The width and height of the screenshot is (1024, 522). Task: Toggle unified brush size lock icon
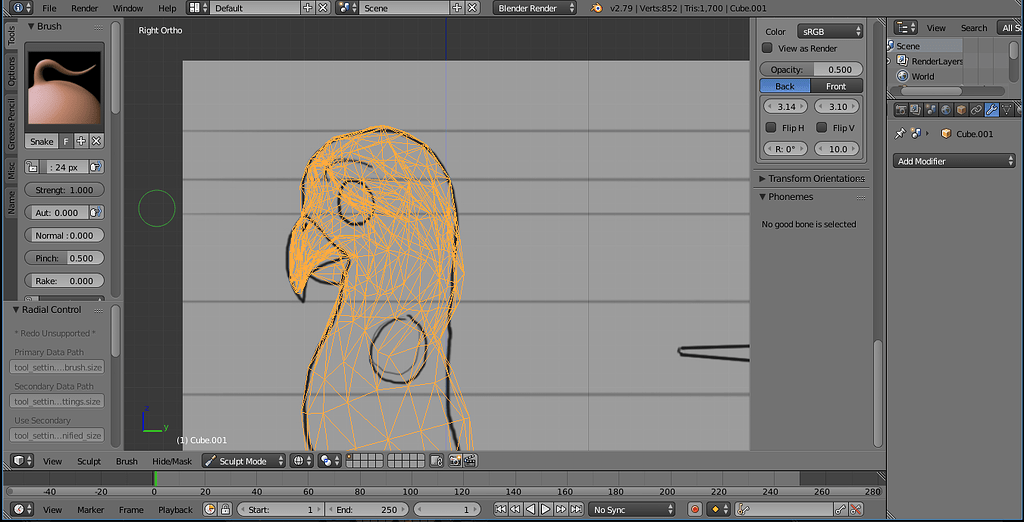pos(31,167)
